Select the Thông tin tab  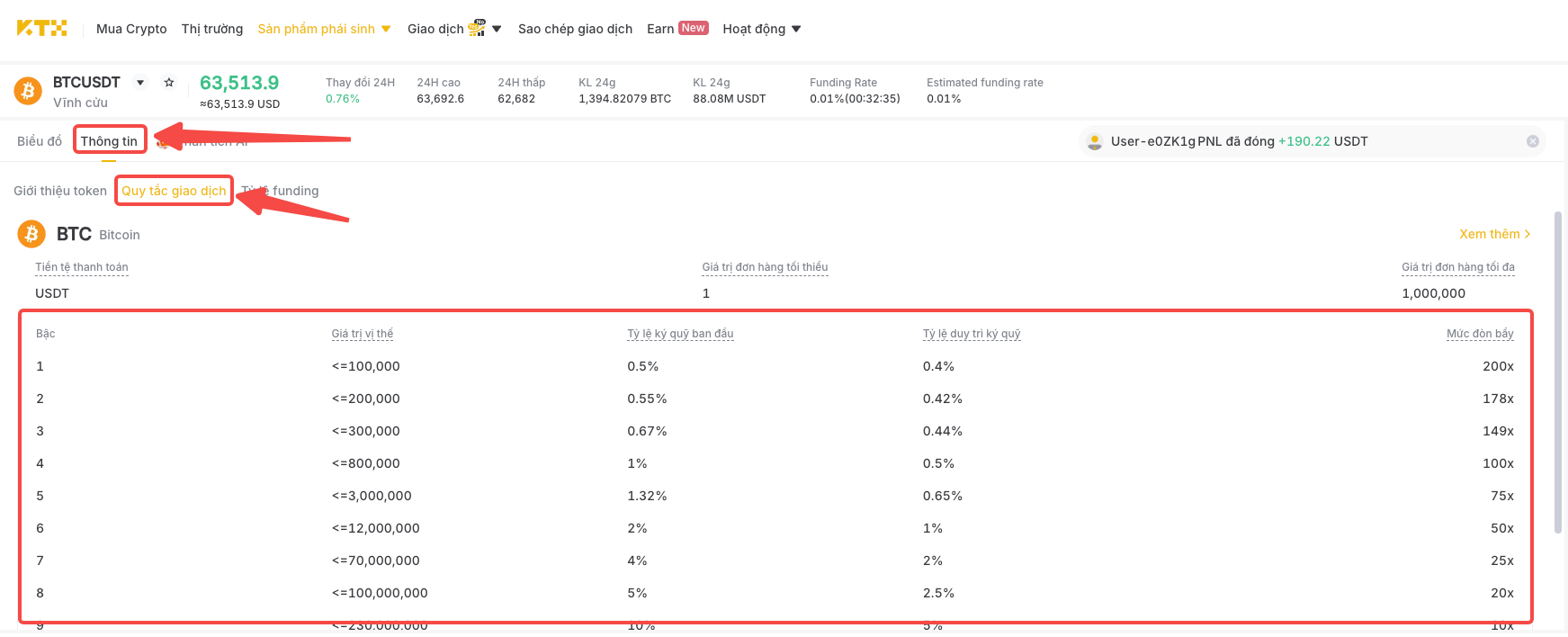pos(109,141)
